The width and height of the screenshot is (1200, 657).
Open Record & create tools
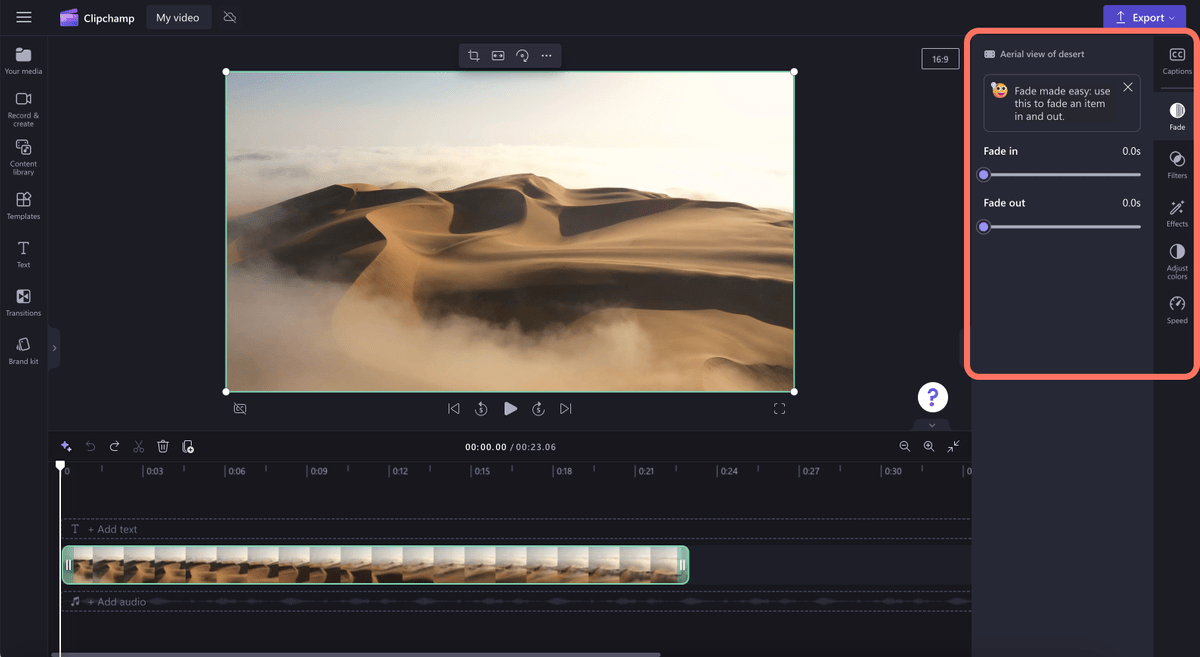(23, 108)
